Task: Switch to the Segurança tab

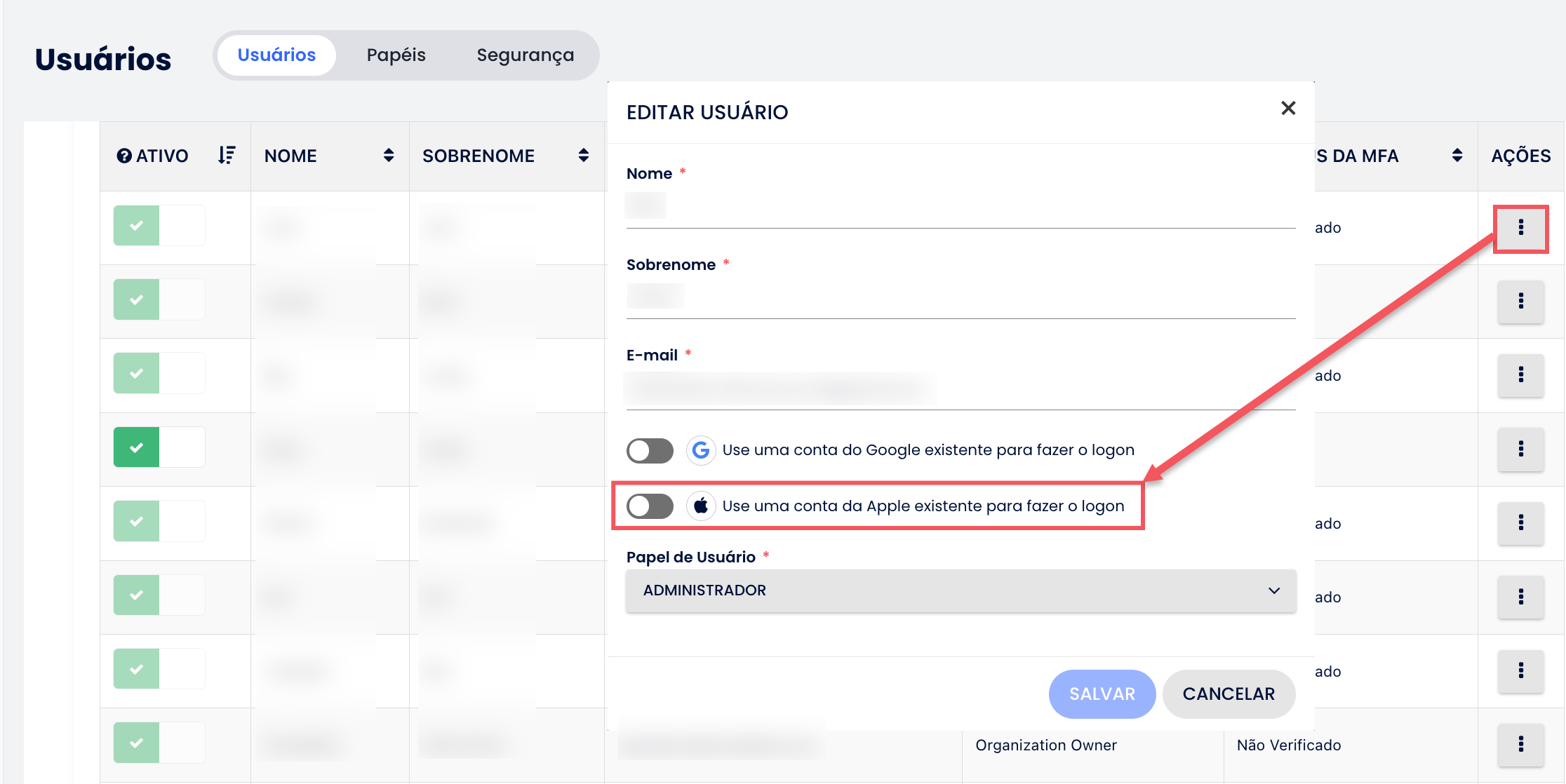Action: point(525,55)
